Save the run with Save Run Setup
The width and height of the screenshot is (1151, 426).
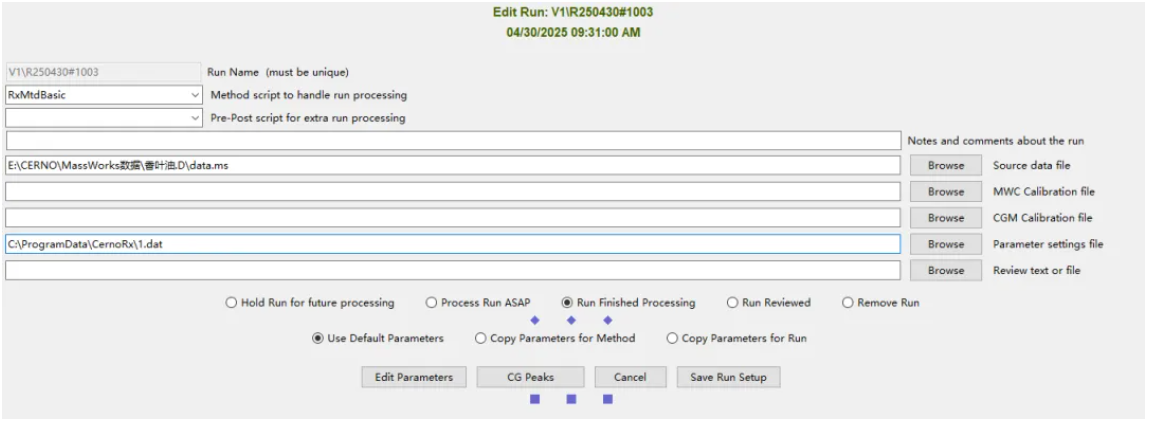coord(728,377)
